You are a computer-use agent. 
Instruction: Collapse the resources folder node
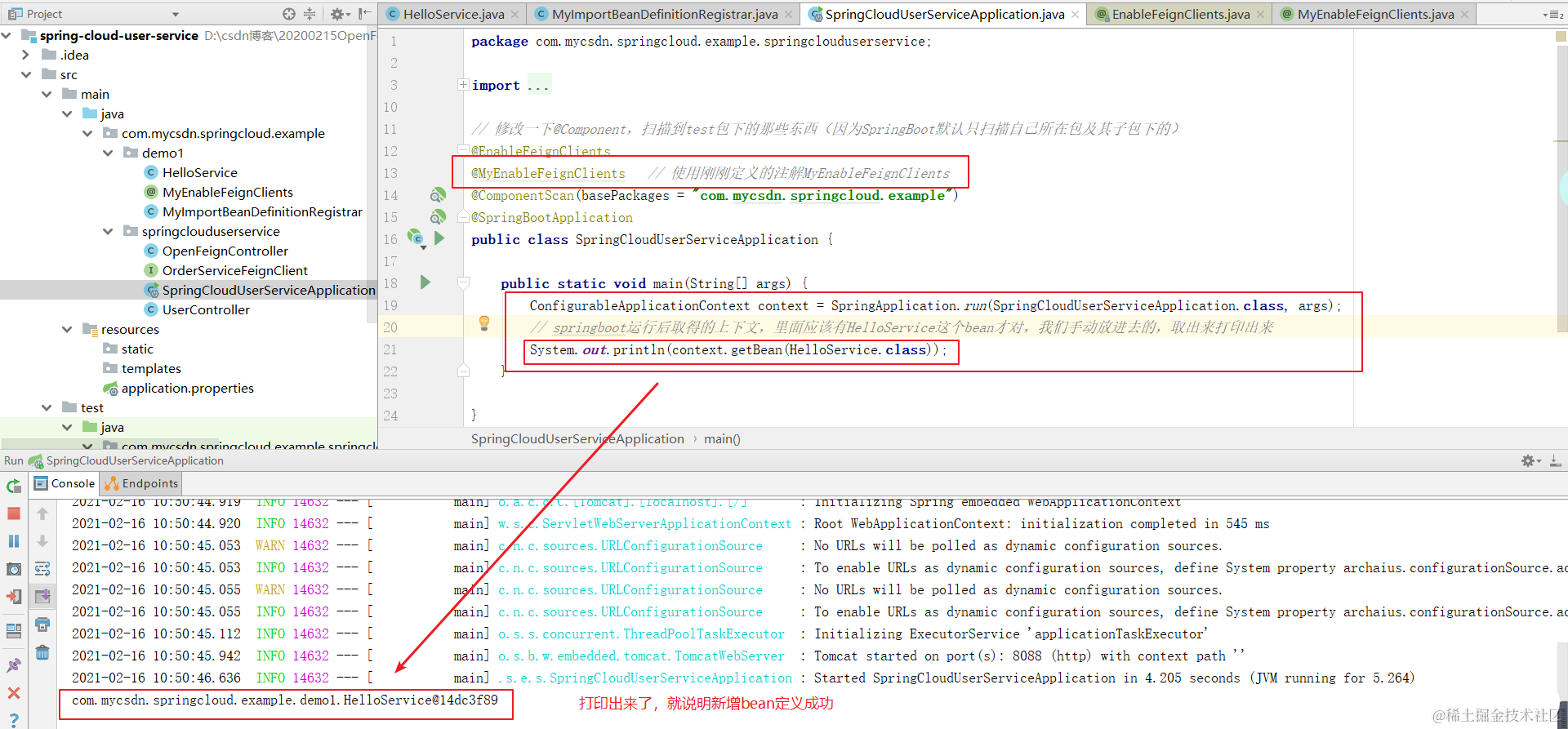pyautogui.click(x=67, y=329)
